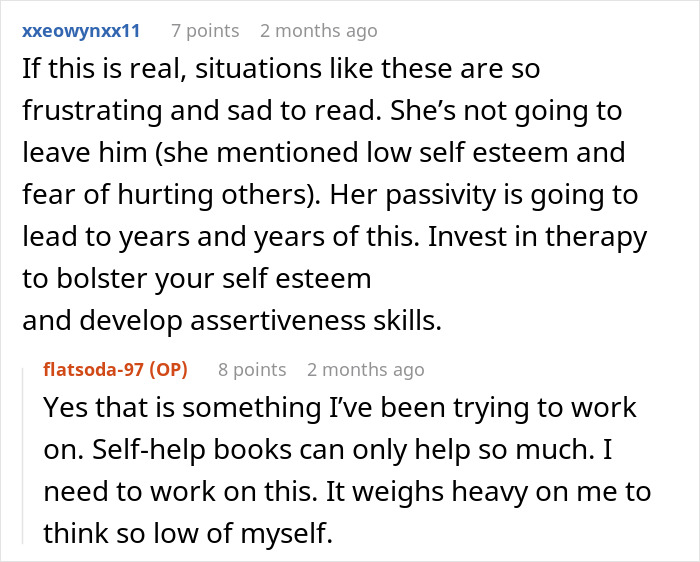
Task: Click the first comment's 2 months ago timestamp
Action: pos(318,31)
